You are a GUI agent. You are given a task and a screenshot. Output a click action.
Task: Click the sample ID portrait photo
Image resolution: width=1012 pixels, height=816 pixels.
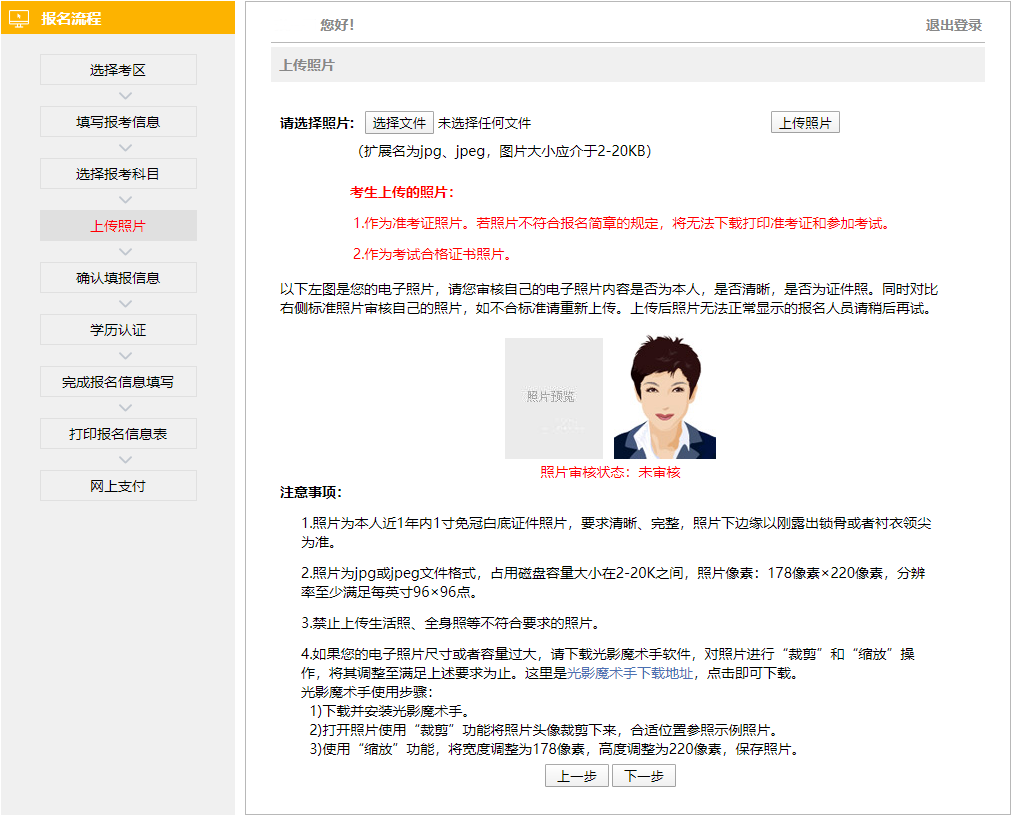point(664,398)
